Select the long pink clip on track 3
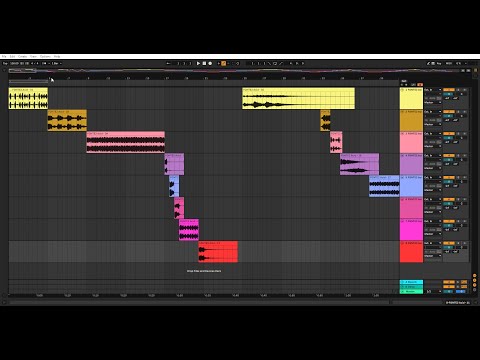 tap(125, 142)
